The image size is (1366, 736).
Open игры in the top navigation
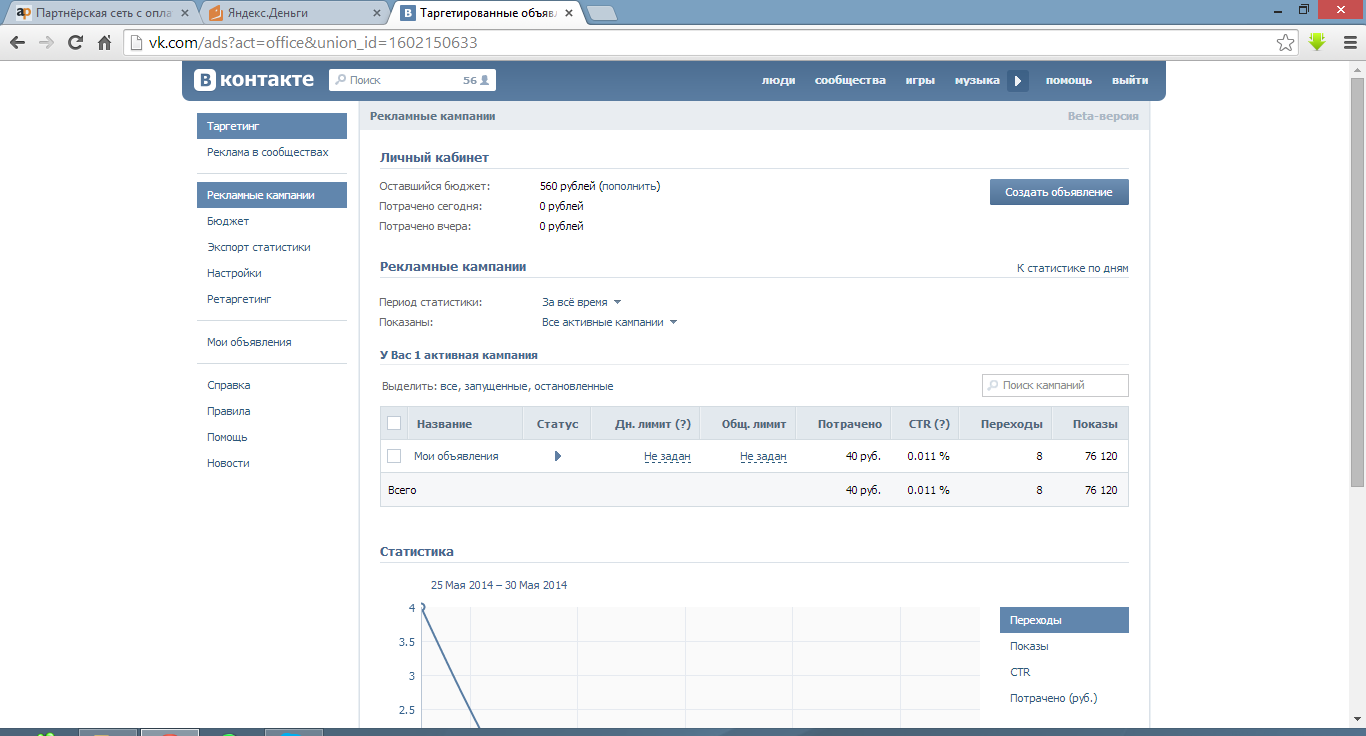click(920, 81)
